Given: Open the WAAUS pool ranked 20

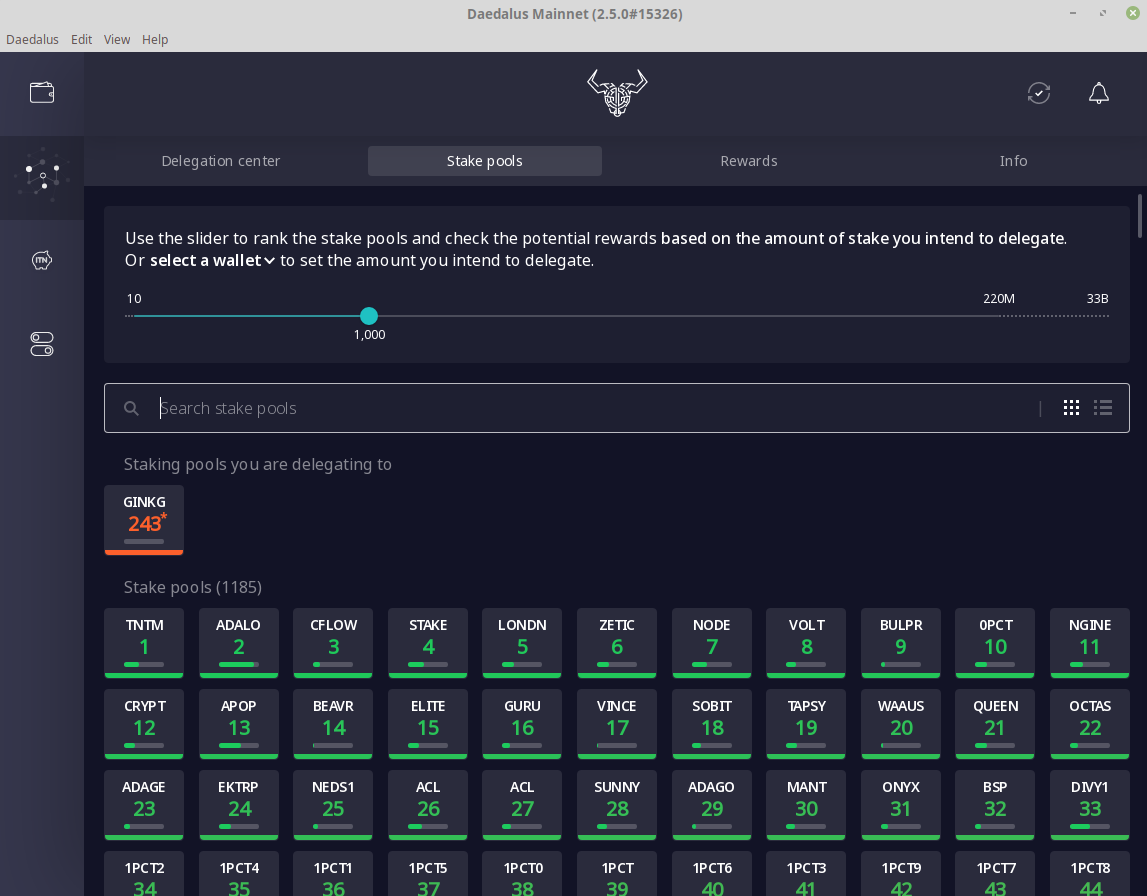Looking at the screenshot, I should point(900,724).
